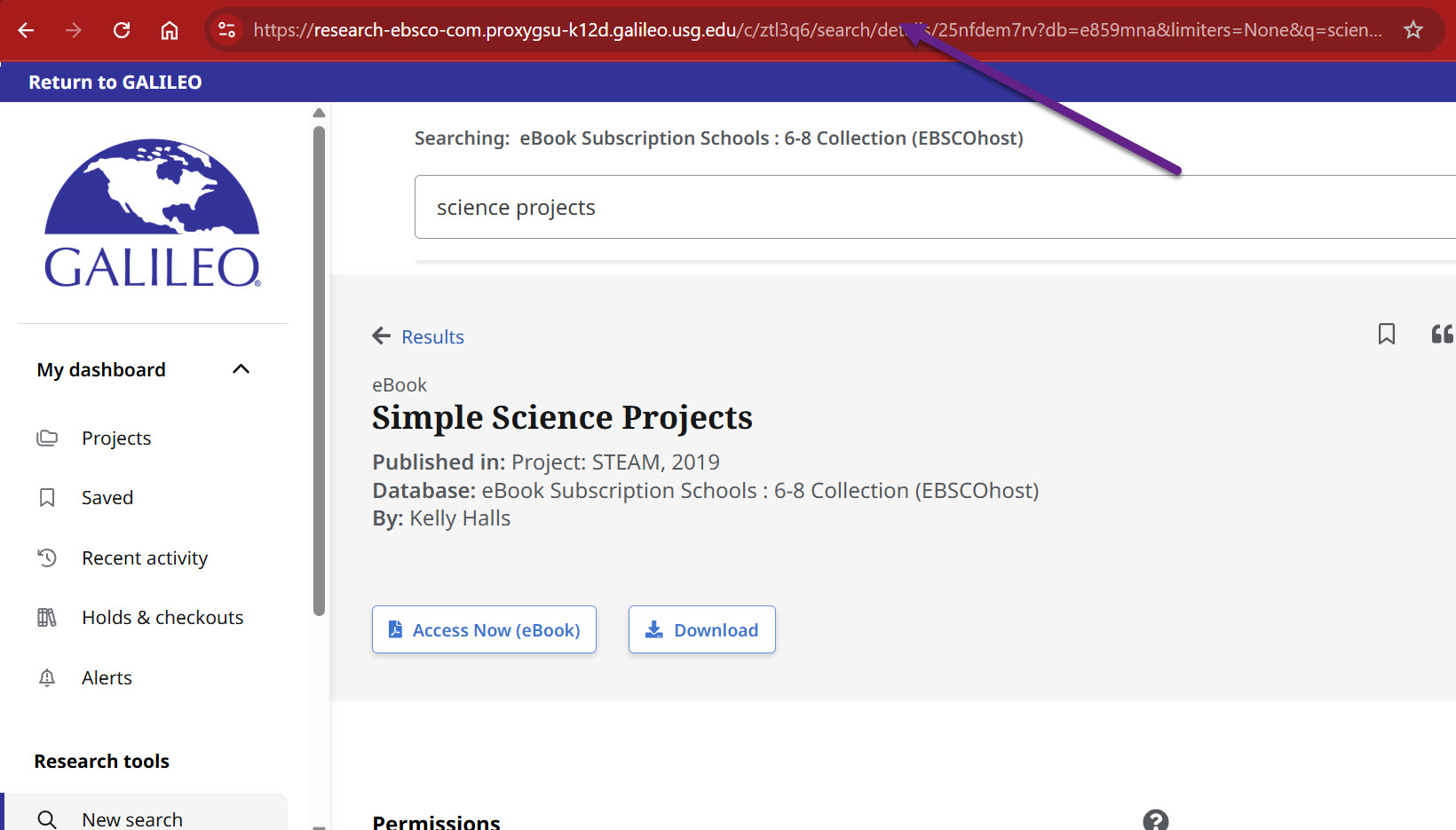
Task: Save record with the bookmark icon
Action: [1387, 334]
